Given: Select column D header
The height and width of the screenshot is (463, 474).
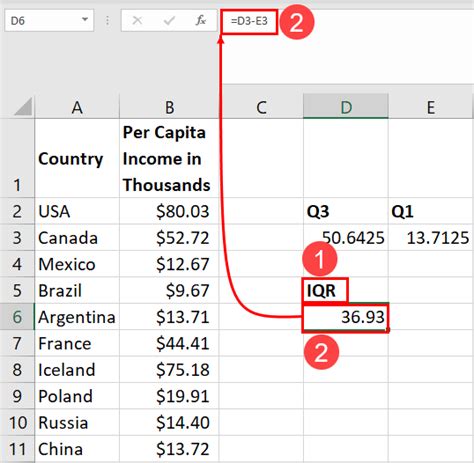Looking at the screenshot, I should click(x=346, y=107).
